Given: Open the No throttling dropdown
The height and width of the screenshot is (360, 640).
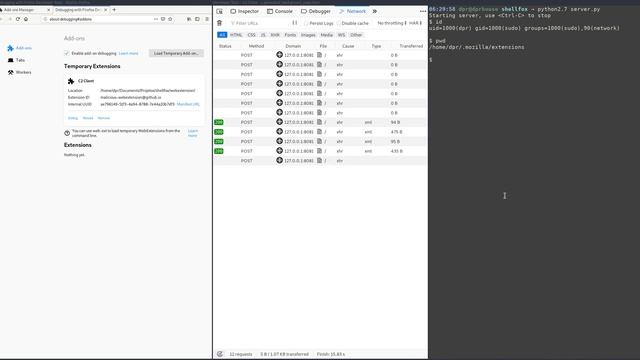Looking at the screenshot, I should click(392, 23).
